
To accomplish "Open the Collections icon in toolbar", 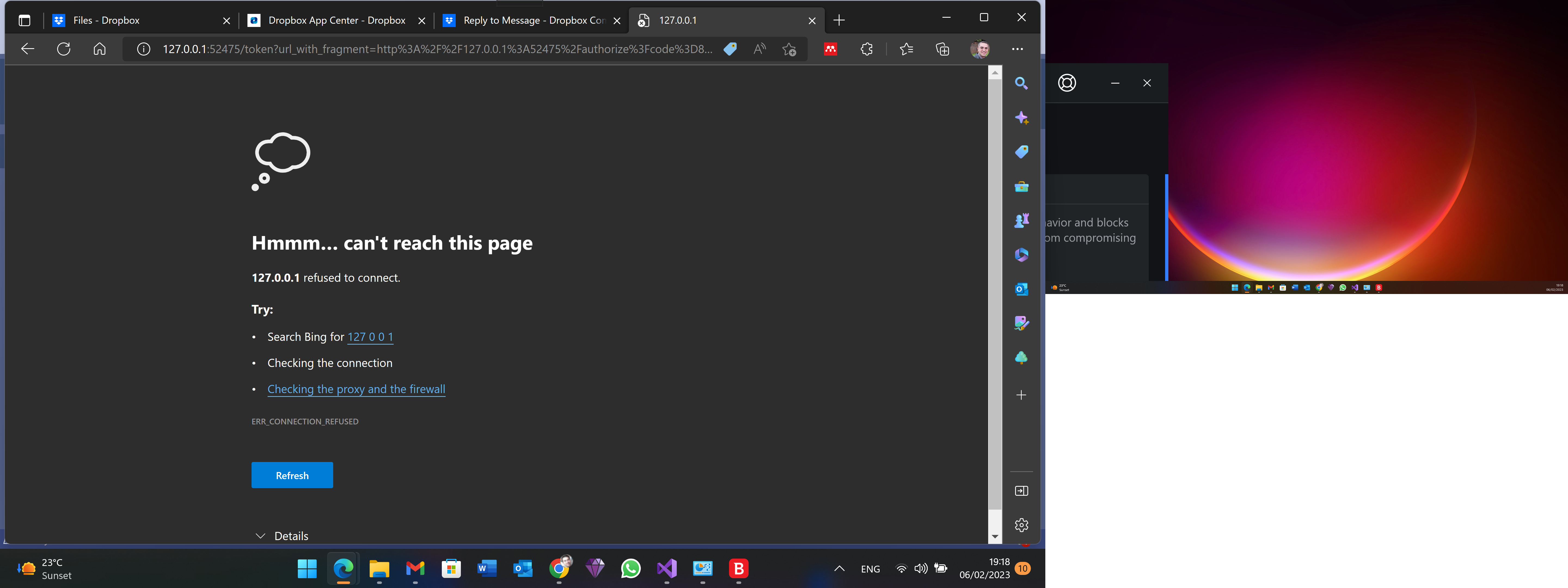I will (942, 49).
